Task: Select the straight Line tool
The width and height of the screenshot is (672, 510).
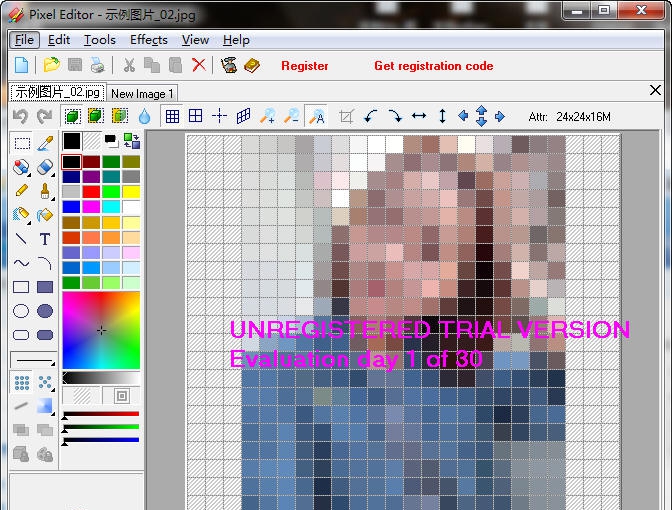Action: click(x=21, y=239)
